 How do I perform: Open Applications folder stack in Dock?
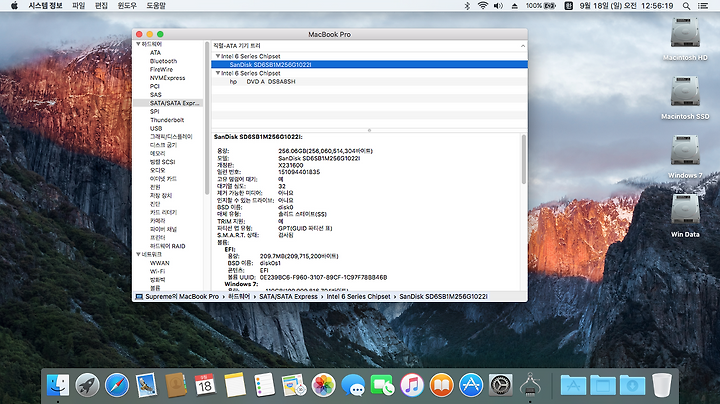[x=573, y=385]
